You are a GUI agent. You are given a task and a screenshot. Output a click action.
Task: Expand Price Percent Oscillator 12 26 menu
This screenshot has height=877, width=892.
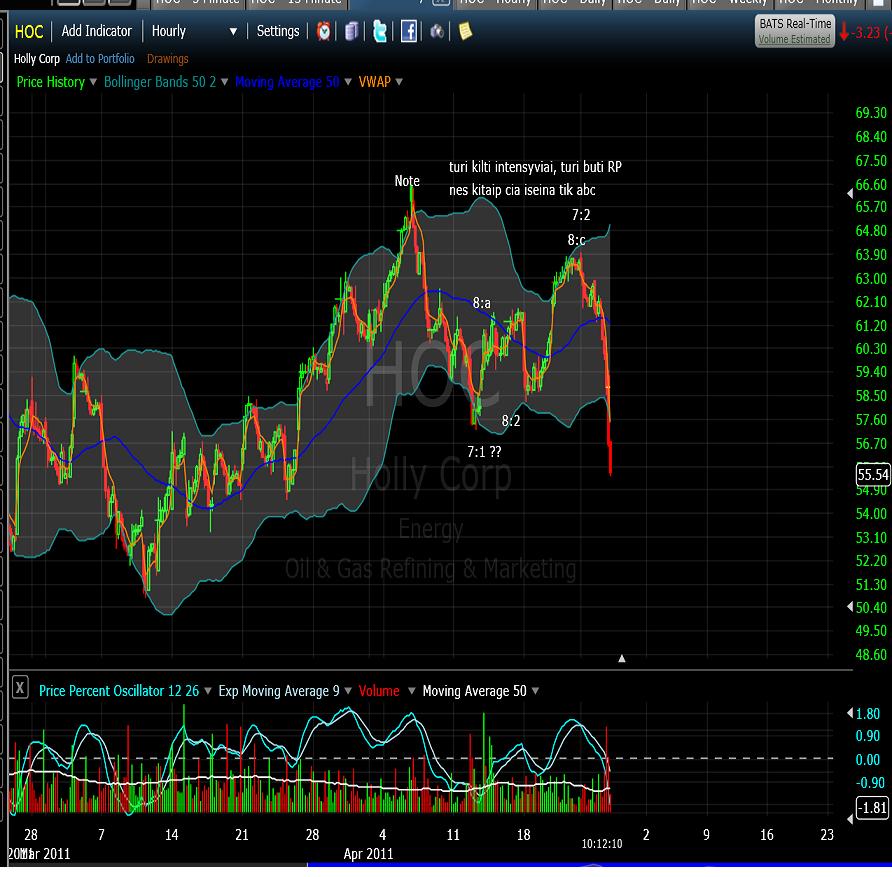pyautogui.click(x=208, y=691)
